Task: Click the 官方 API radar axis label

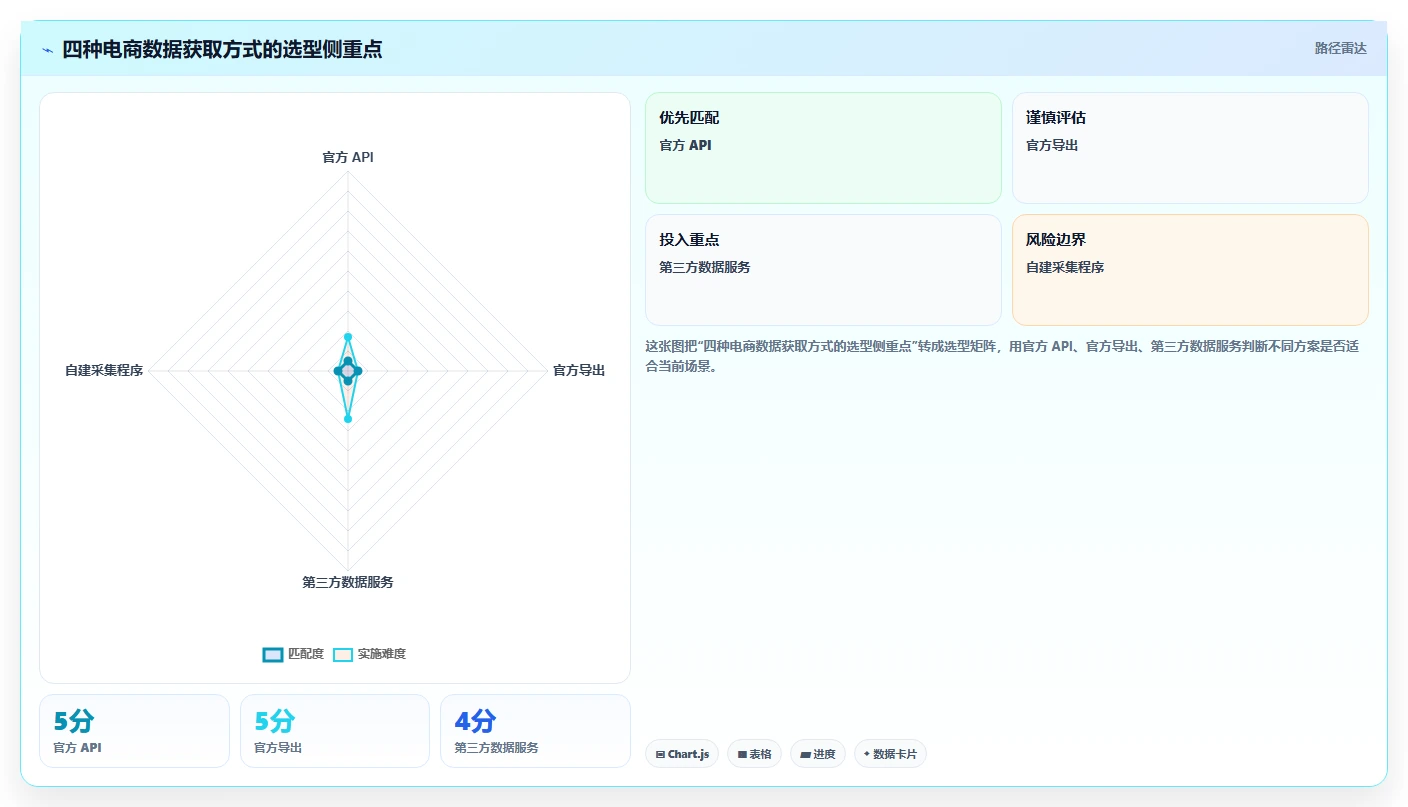Action: (x=348, y=157)
